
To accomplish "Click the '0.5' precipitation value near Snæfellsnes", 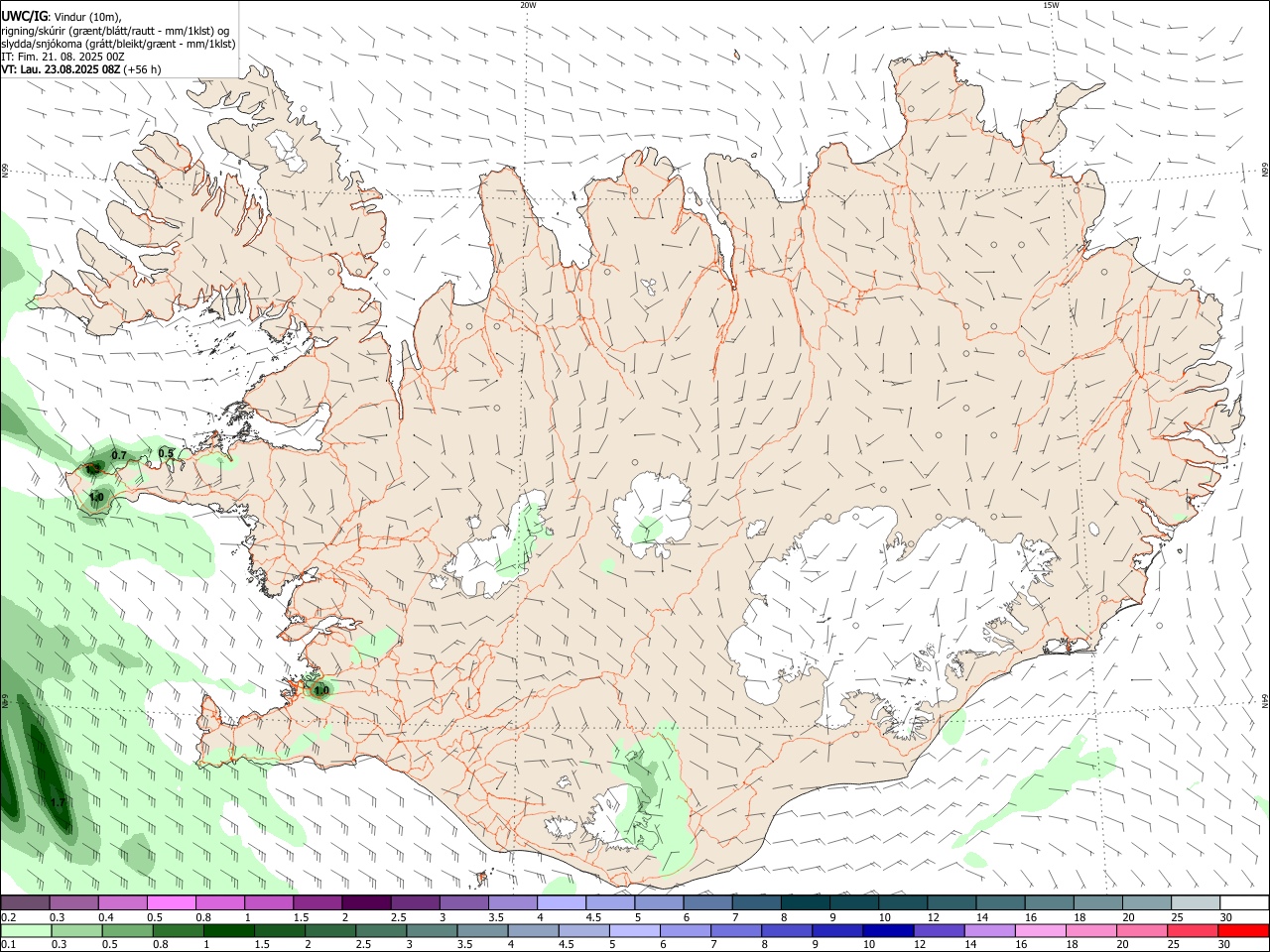I will (x=166, y=453).
